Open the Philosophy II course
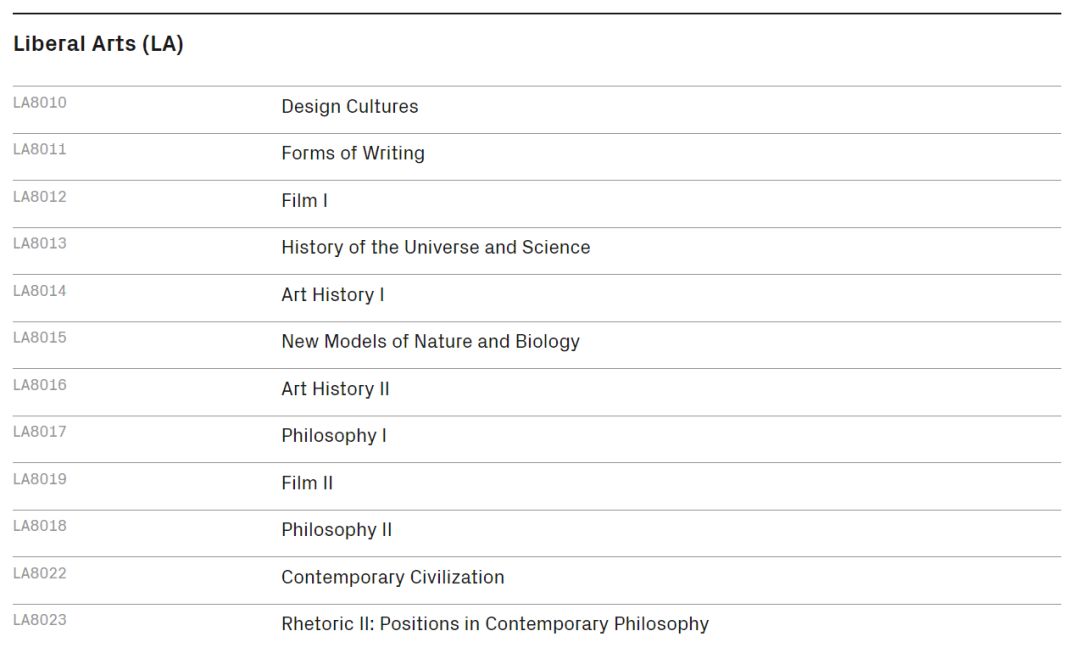The width and height of the screenshot is (1080, 670). point(336,530)
